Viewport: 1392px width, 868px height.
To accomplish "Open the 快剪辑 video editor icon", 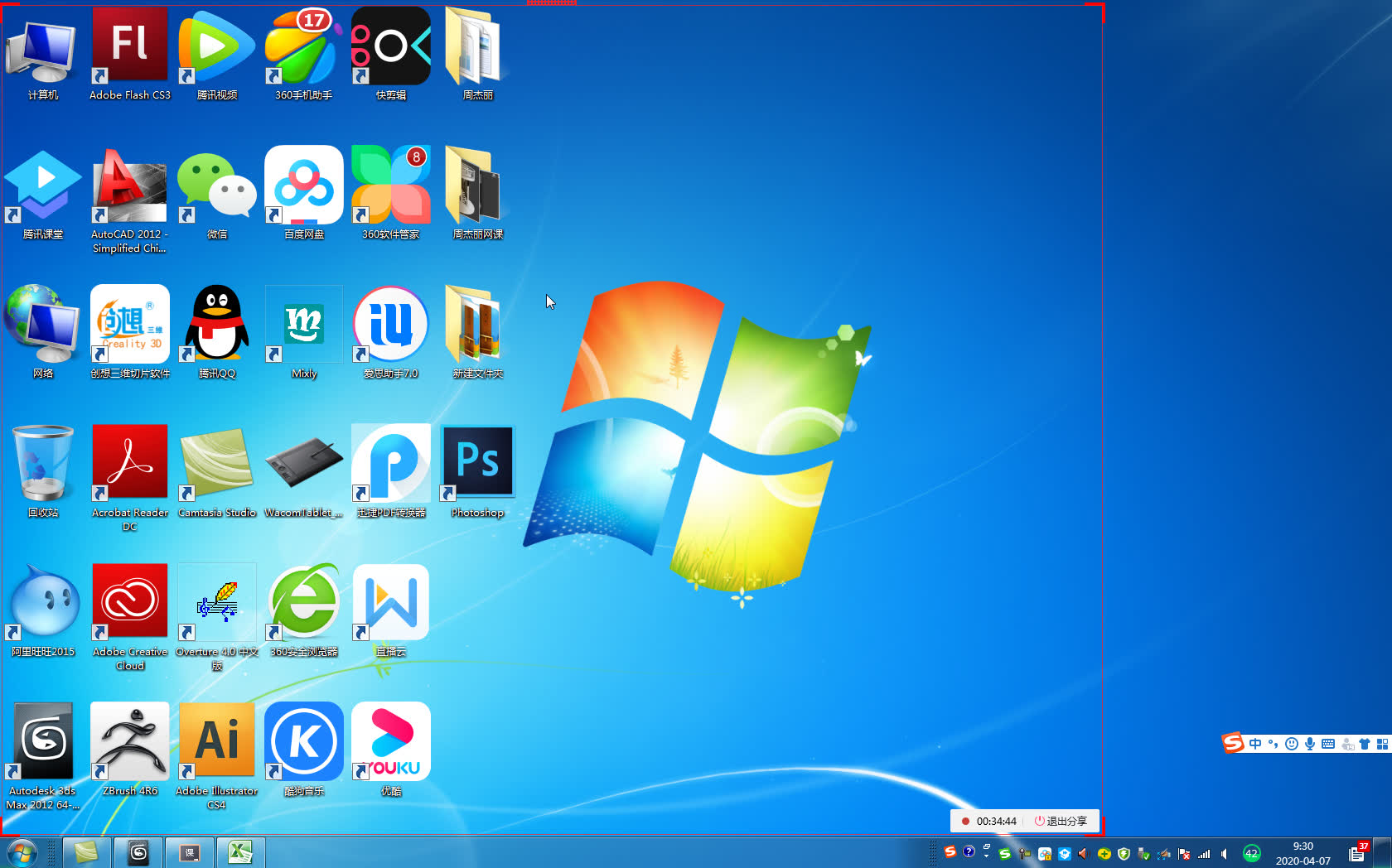I will (x=391, y=54).
